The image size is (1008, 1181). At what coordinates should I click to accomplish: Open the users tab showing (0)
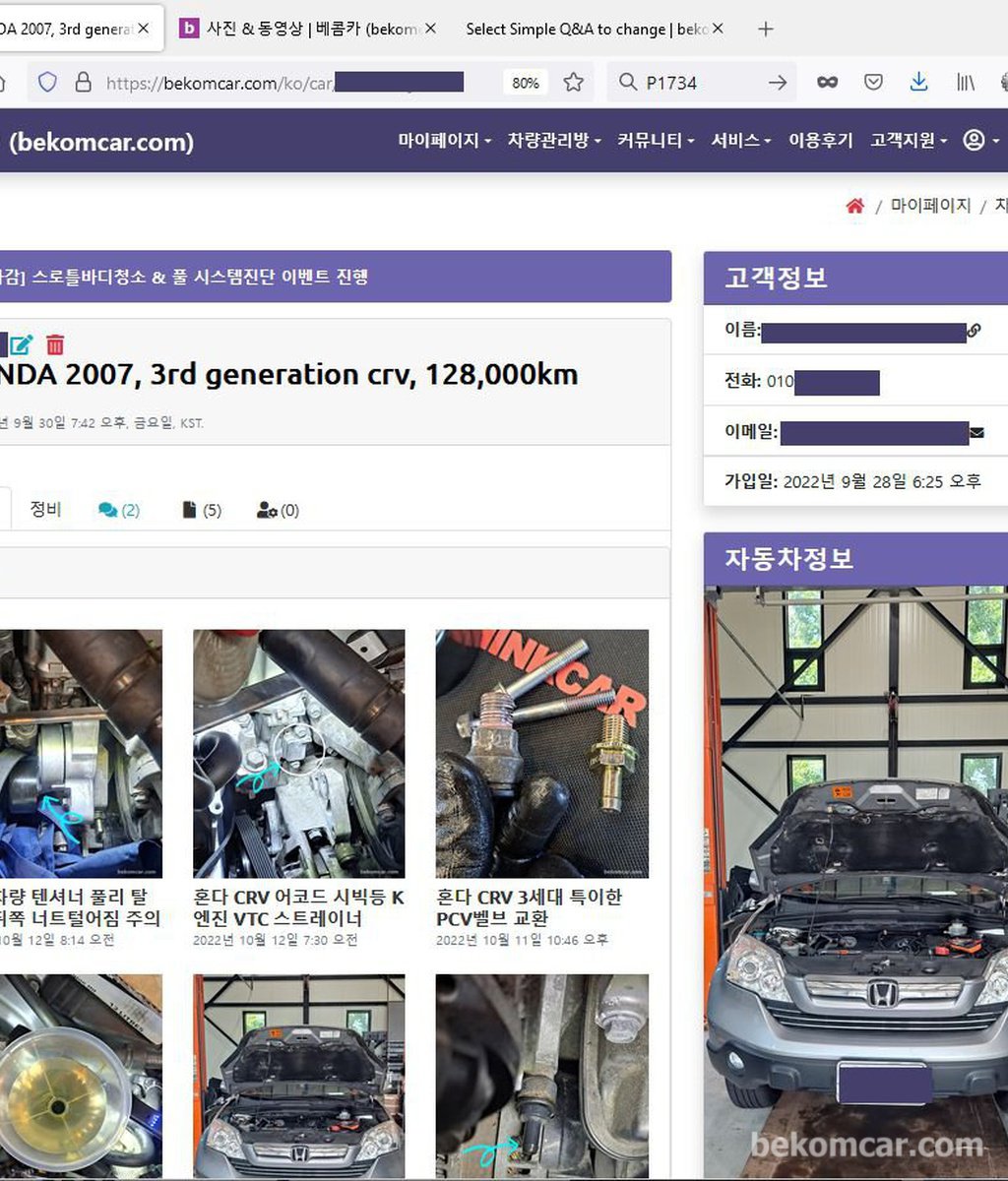278,510
